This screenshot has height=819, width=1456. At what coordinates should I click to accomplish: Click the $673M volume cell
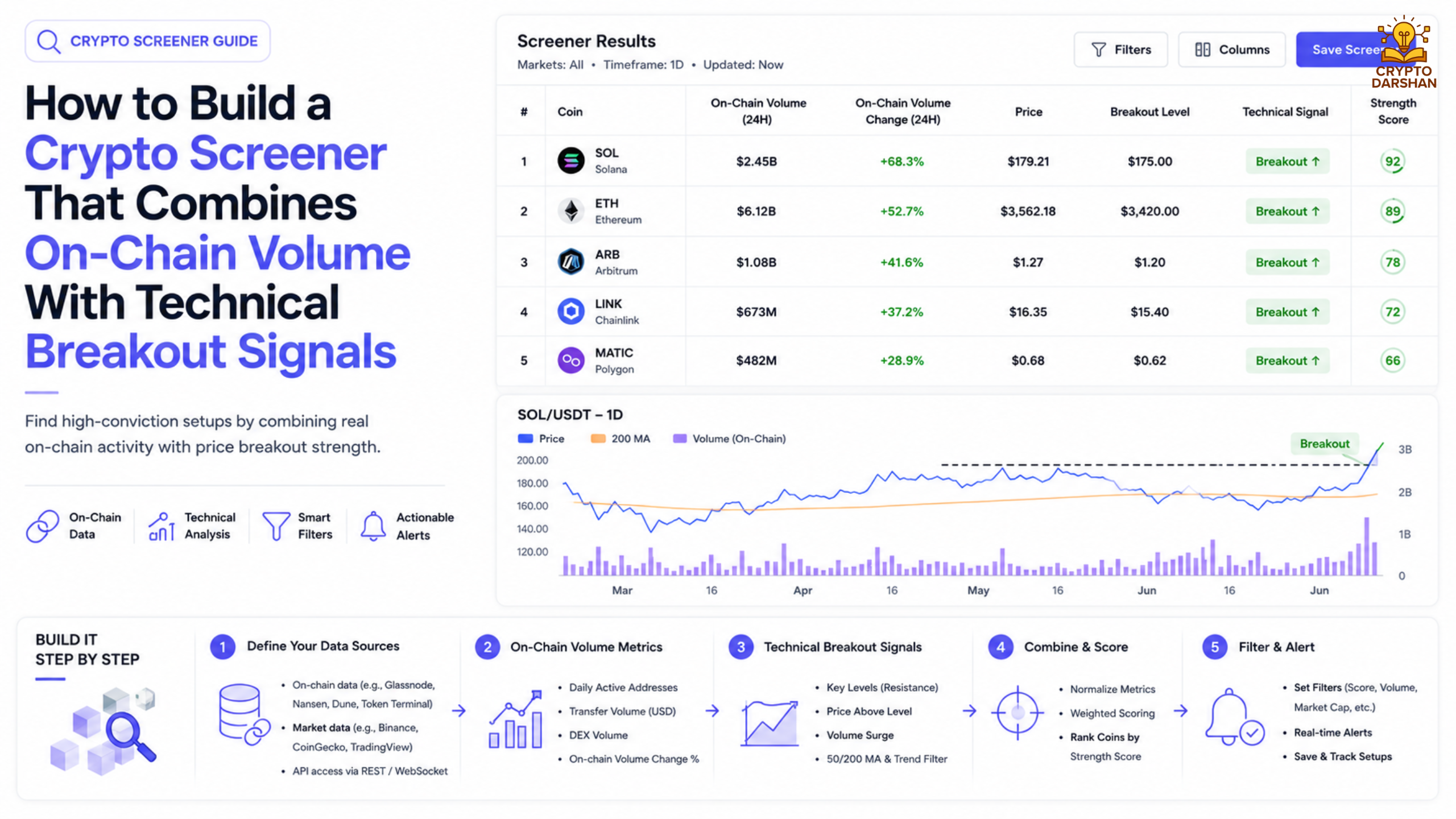(x=756, y=312)
